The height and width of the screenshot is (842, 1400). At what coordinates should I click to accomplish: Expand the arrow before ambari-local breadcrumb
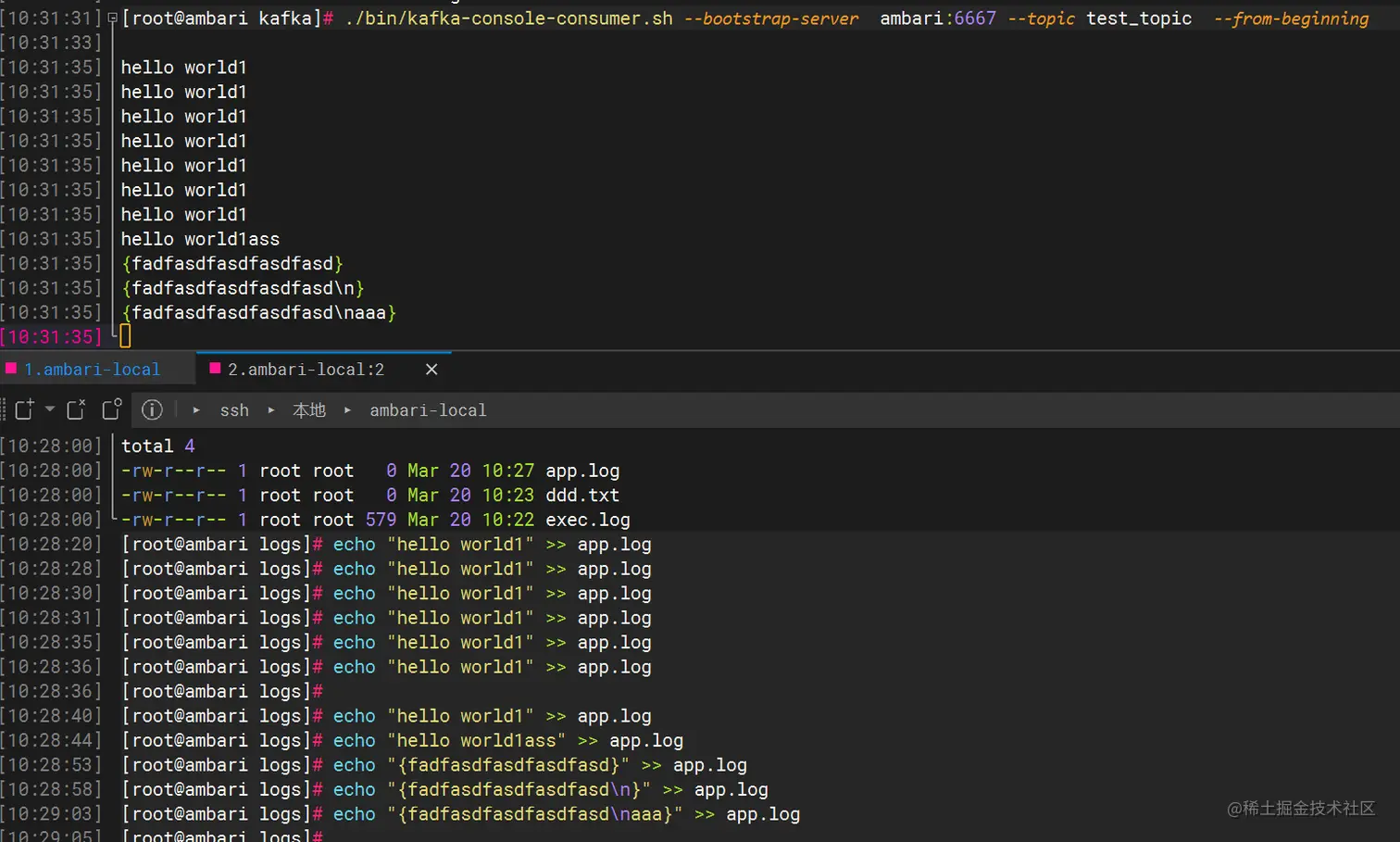pyautogui.click(x=347, y=409)
